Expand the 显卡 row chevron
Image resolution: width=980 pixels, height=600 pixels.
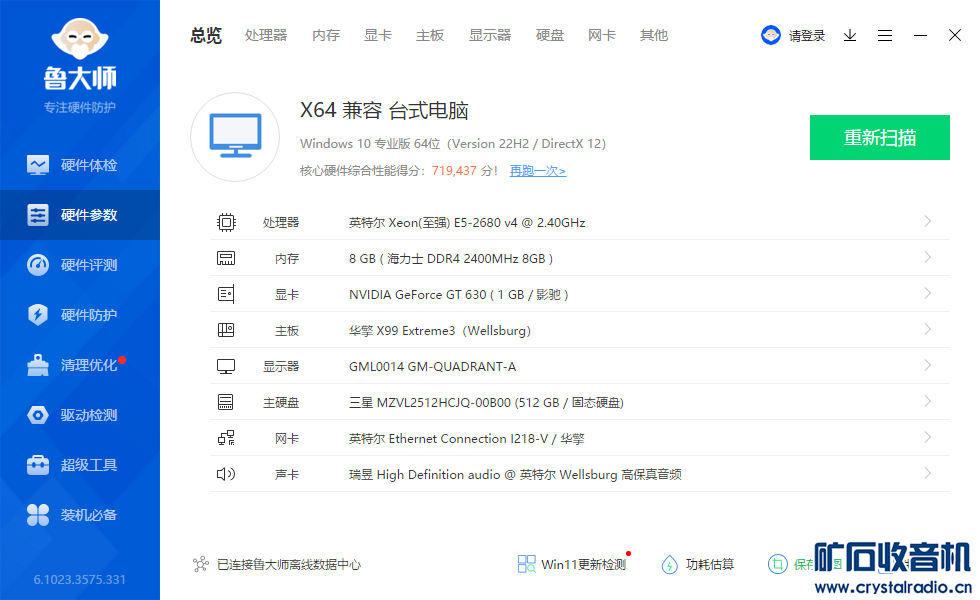pyautogui.click(x=928, y=293)
